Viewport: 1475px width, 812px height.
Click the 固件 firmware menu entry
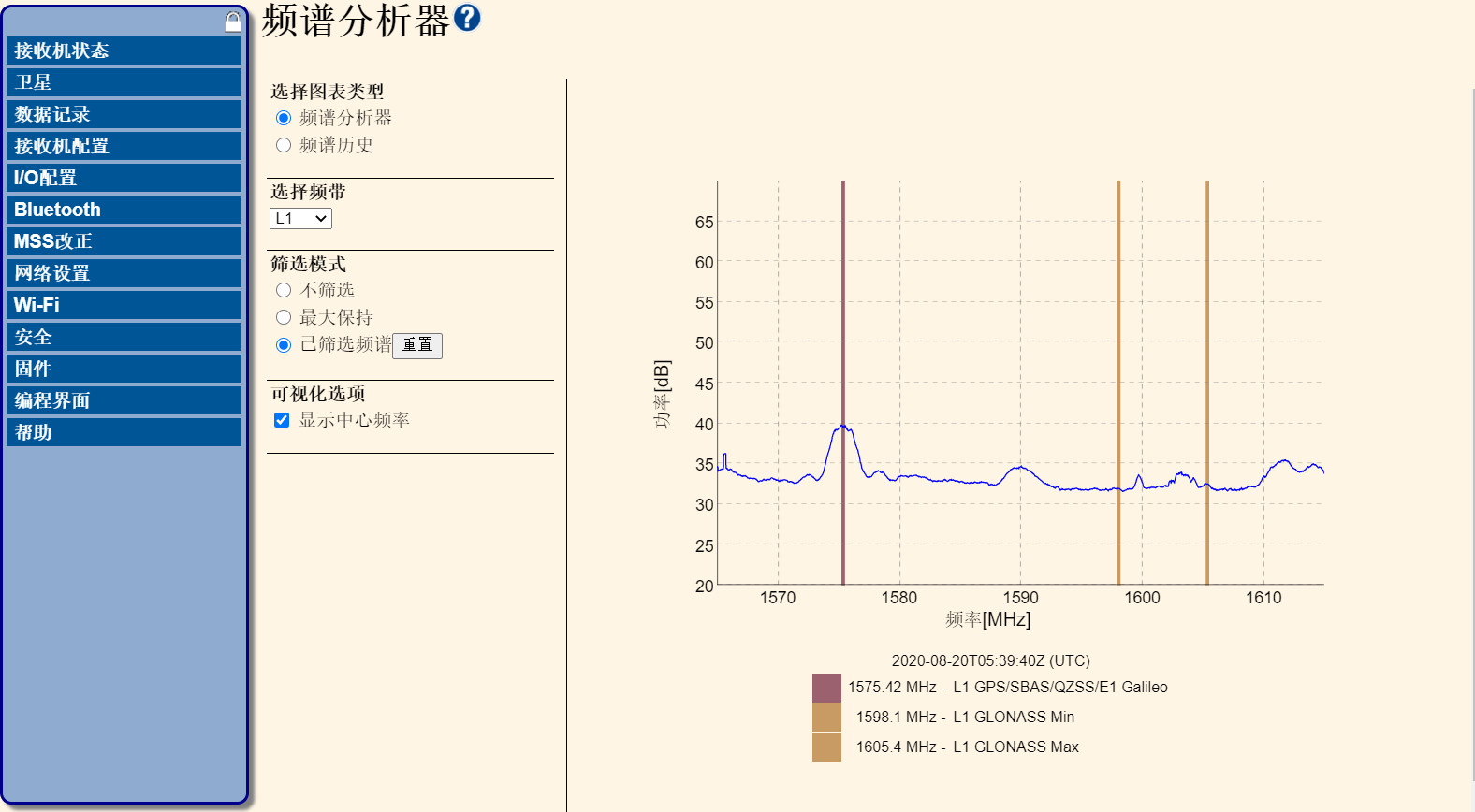coord(124,369)
